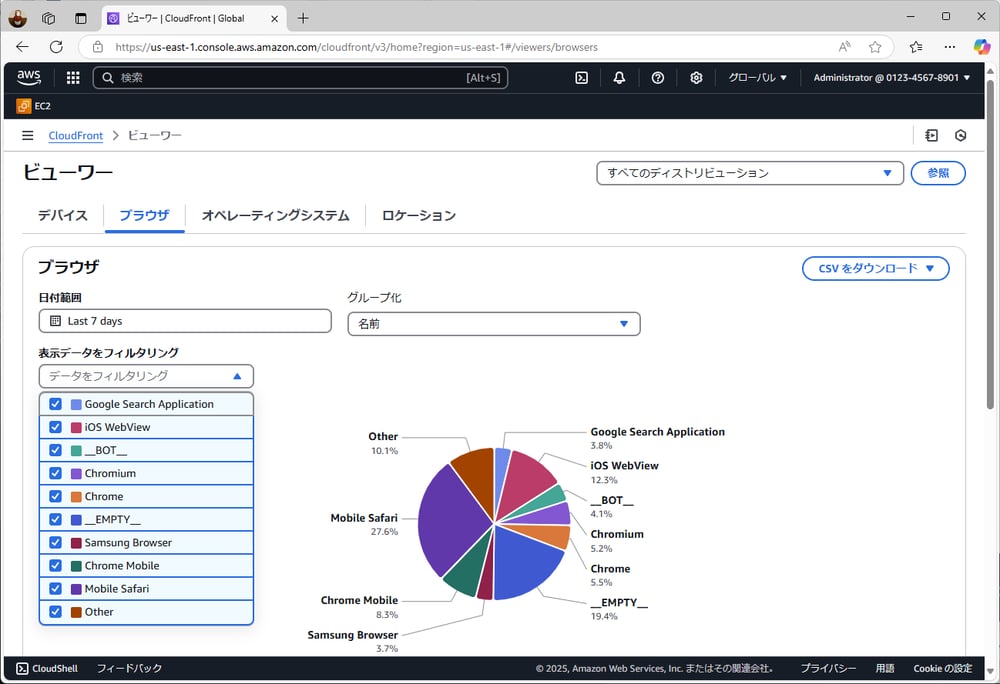1000x684 pixels.
Task: Click the 参照 button
Action: coord(938,173)
